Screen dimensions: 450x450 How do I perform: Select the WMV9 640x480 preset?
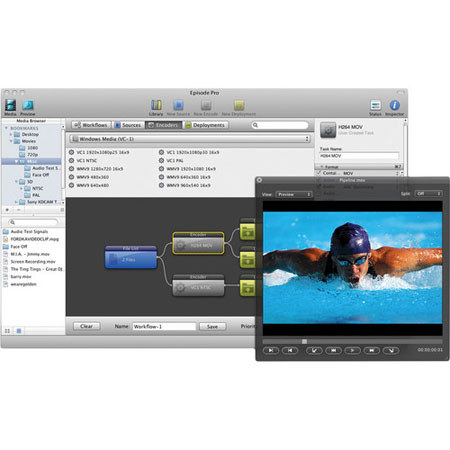click(x=89, y=185)
